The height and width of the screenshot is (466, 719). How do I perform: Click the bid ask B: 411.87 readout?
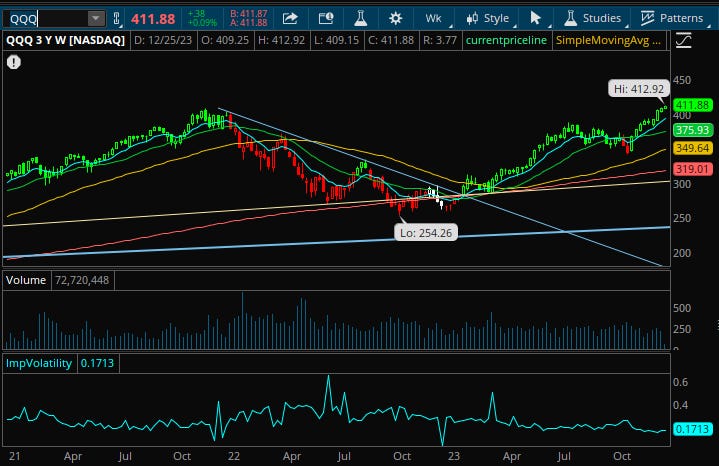tap(249, 18)
